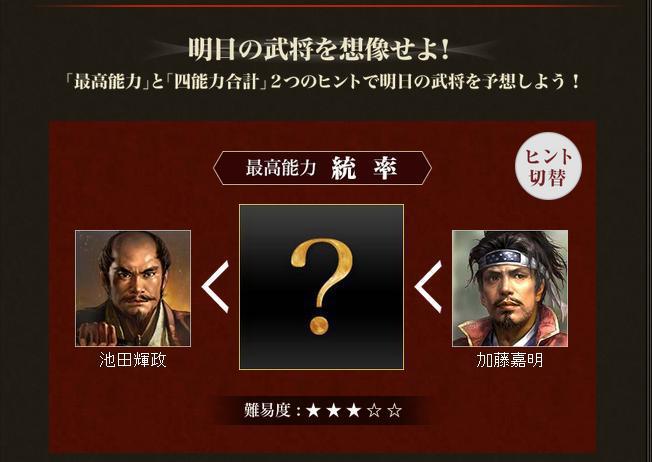Image resolution: width=652 pixels, height=462 pixels.
Task: Click the fourth empty difficulty star
Action: click(x=374, y=411)
